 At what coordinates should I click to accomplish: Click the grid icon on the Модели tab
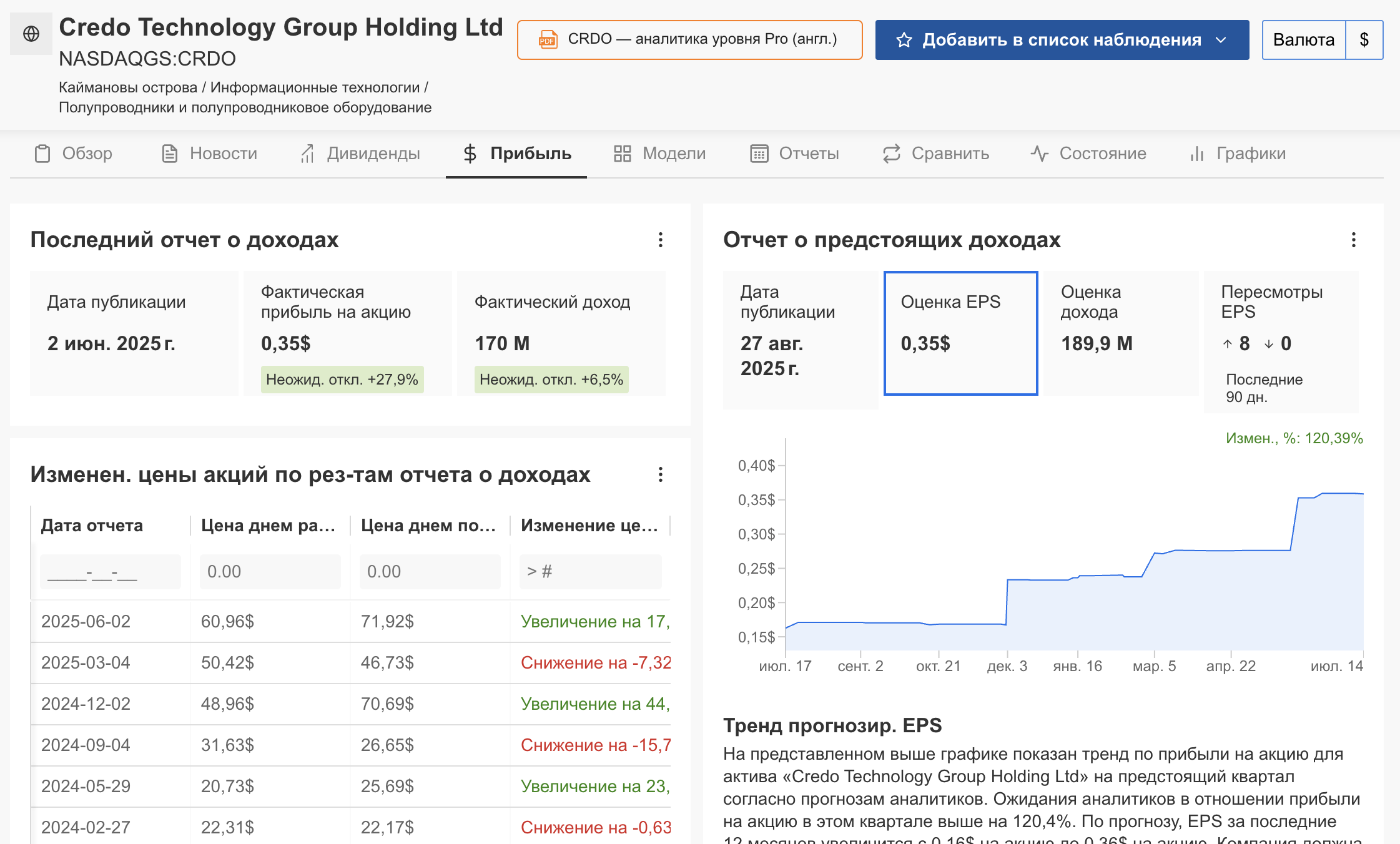tap(623, 154)
